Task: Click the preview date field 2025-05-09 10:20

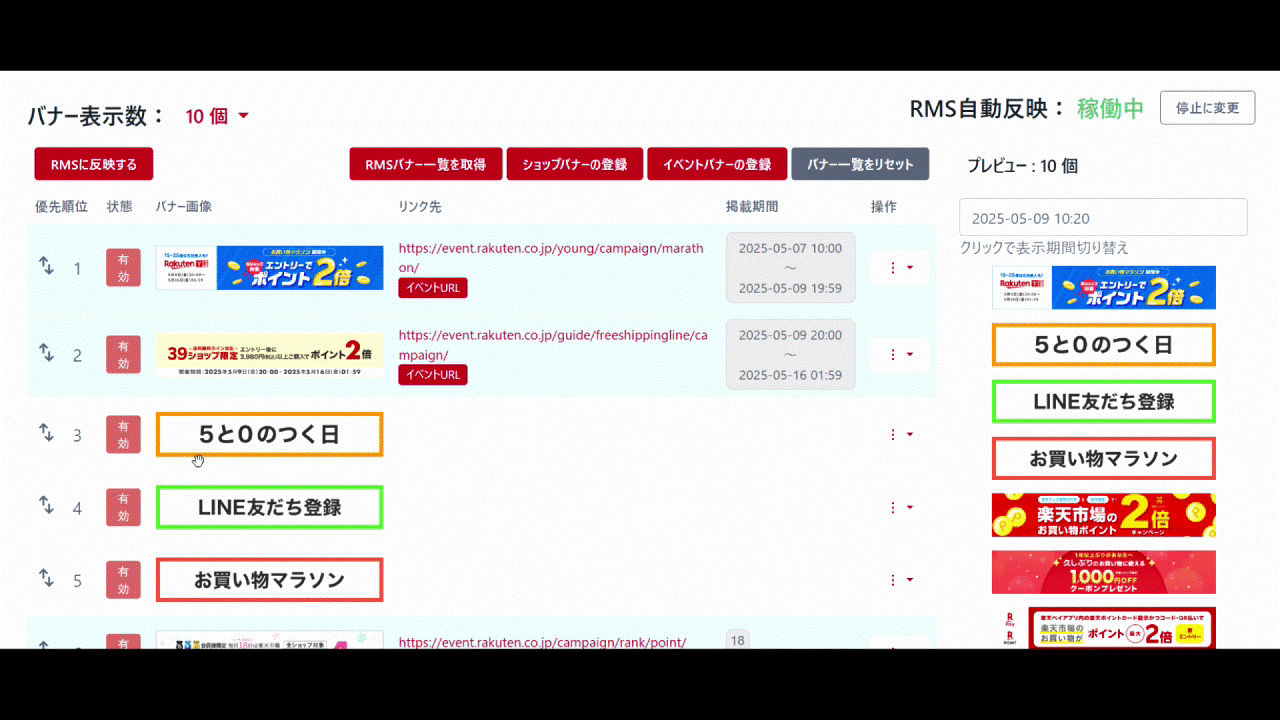Action: 1103,218
